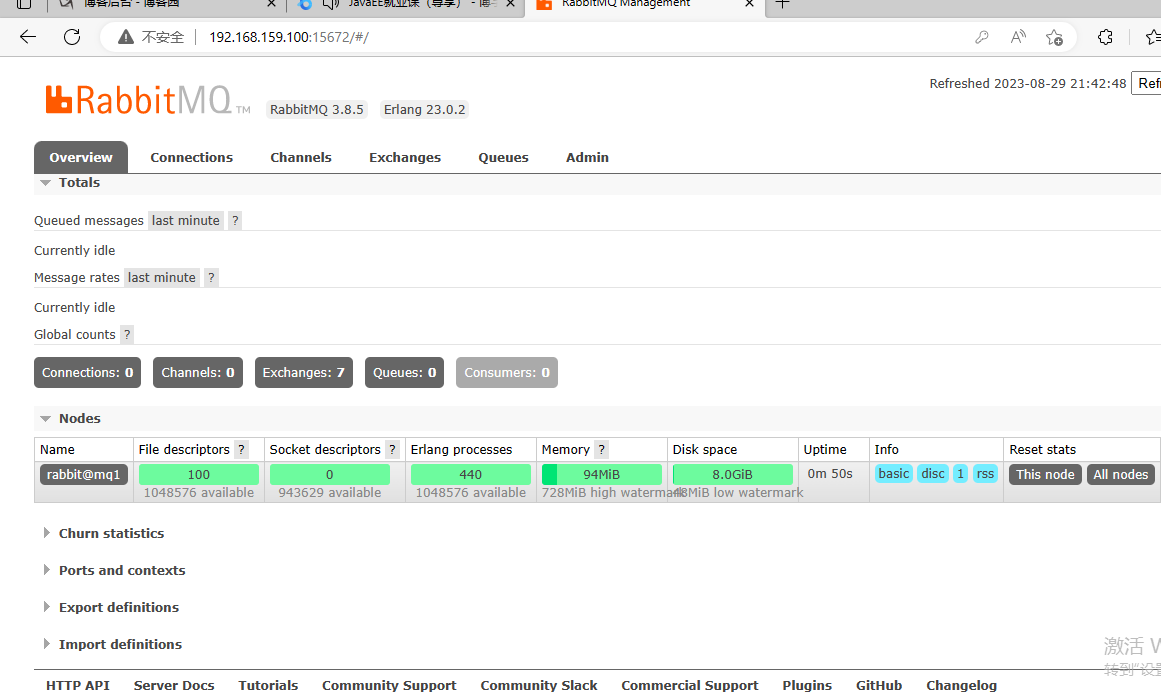Open node rabbit@mq1 details
Viewport: 1161px width, 695px height.
point(84,474)
